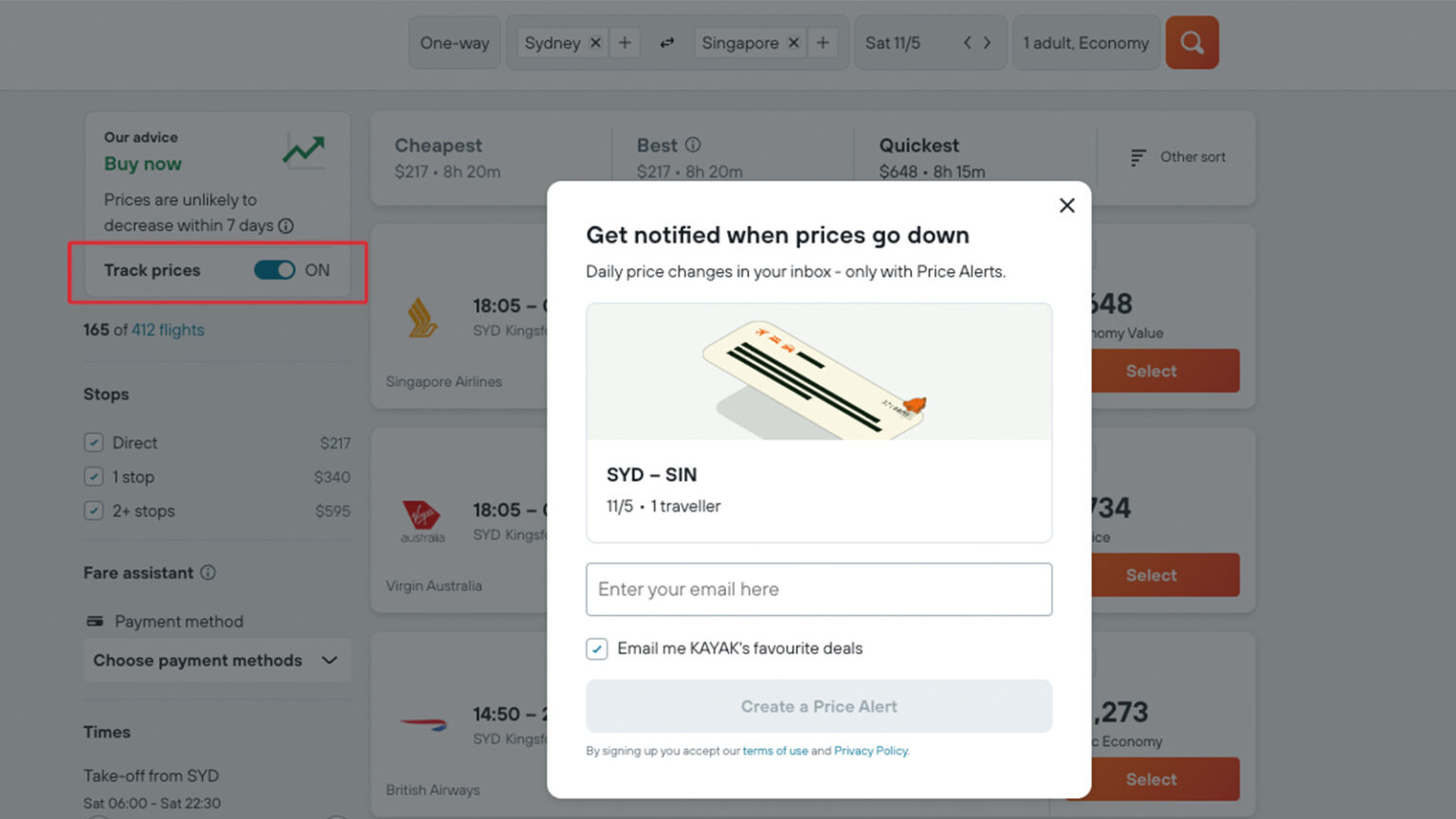Click the plus icon next to Singapore
Image resolution: width=1456 pixels, height=819 pixels.
click(x=822, y=42)
